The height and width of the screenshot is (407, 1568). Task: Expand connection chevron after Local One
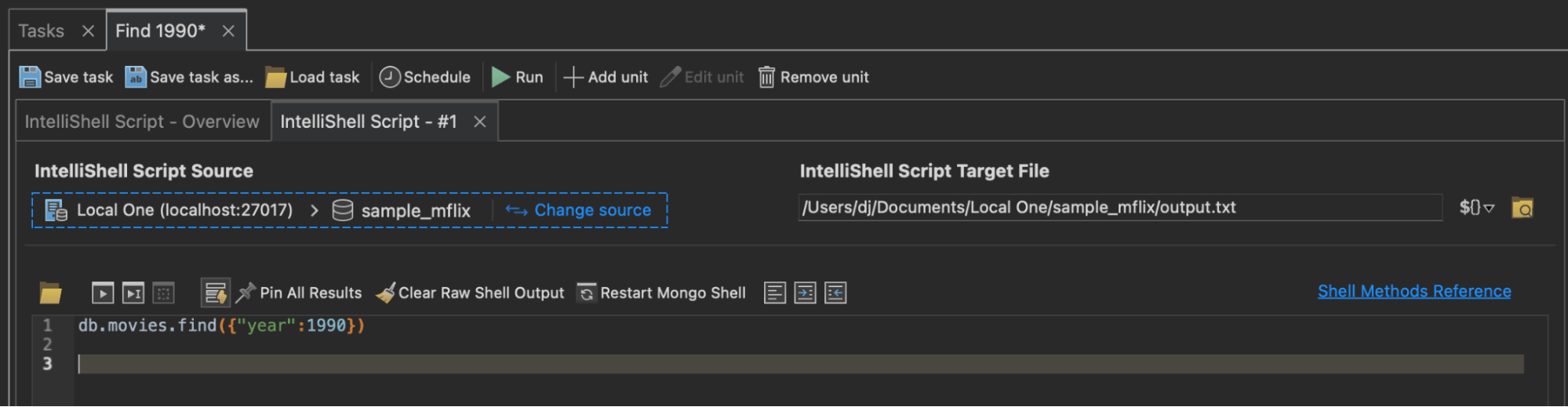tap(315, 210)
